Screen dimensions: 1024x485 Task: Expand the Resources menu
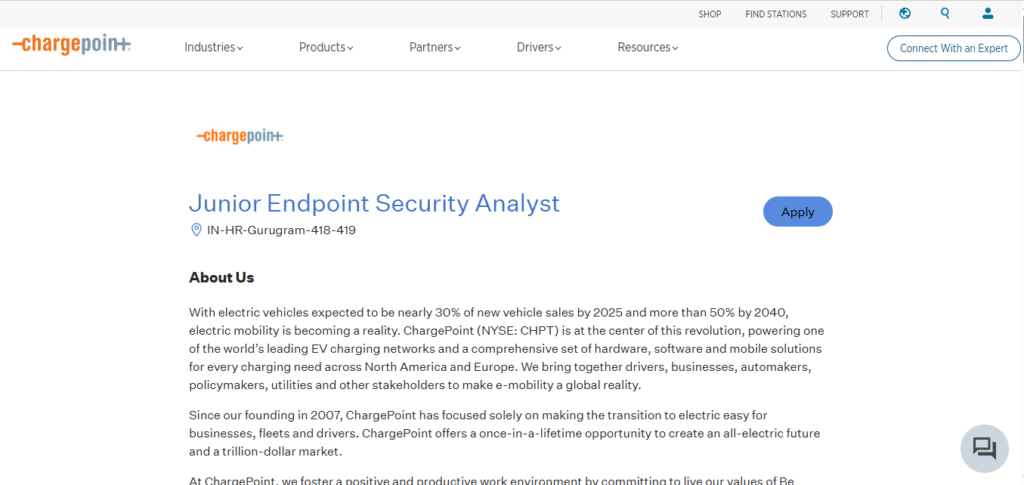tap(648, 48)
